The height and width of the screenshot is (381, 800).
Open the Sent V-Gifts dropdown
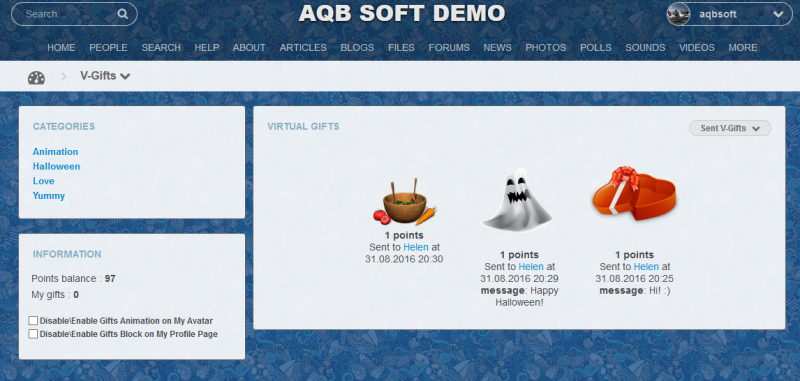click(x=730, y=128)
